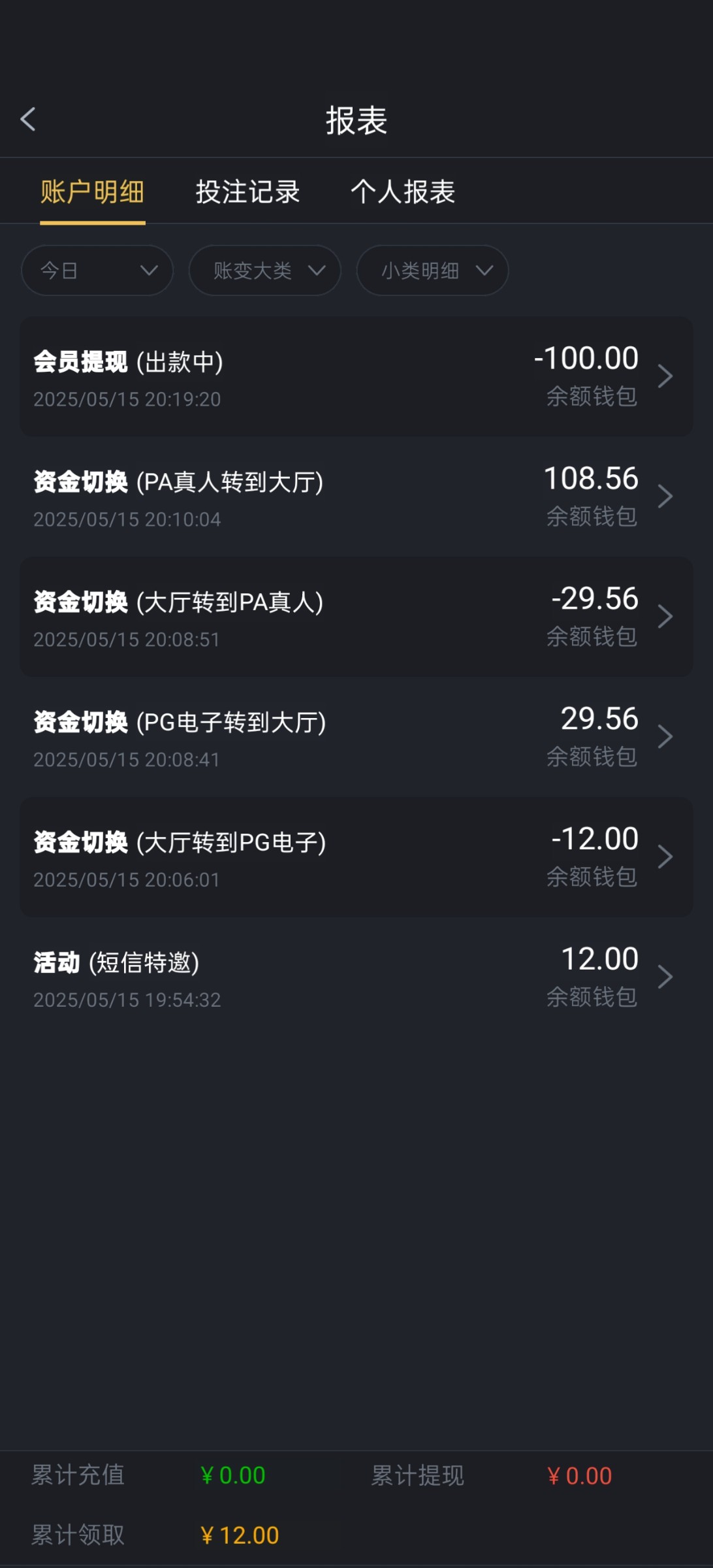View the 活动 (短信特邀) bonus record
The image size is (713, 1568).
261,978
